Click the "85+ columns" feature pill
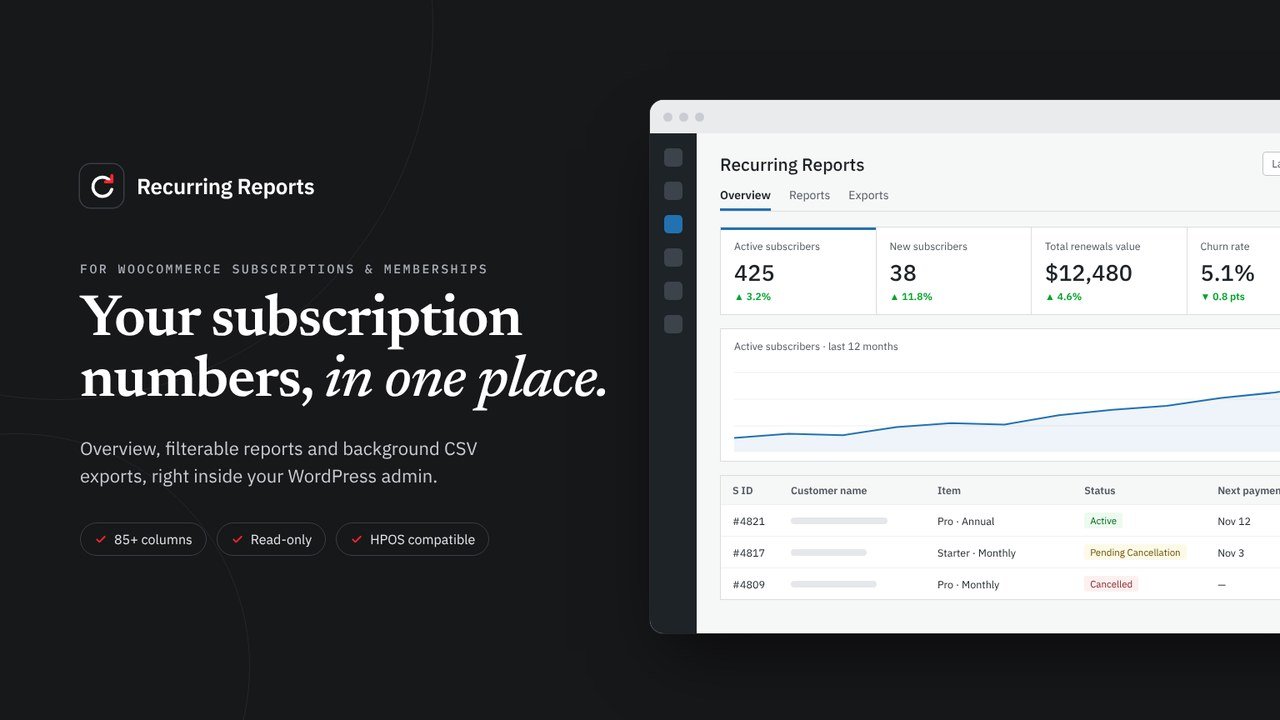The image size is (1280, 720). click(x=143, y=539)
